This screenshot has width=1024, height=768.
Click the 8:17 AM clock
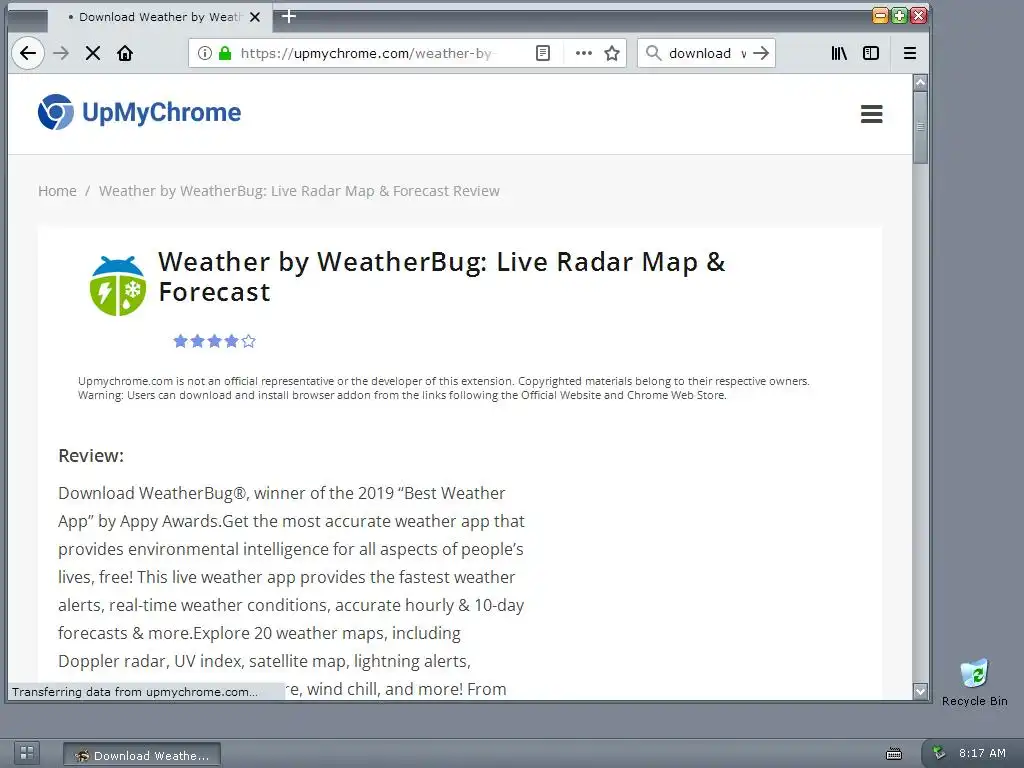click(982, 753)
